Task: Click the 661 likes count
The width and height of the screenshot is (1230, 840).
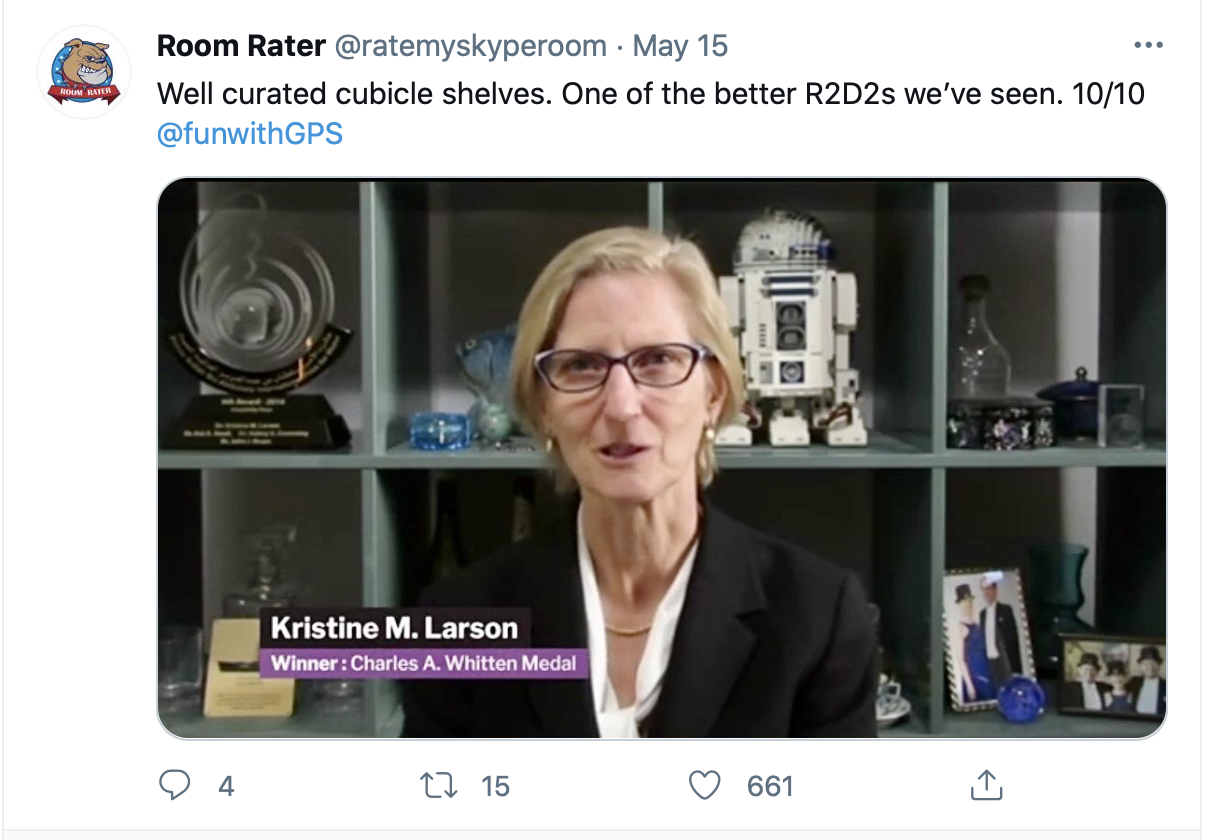Action: [x=770, y=787]
